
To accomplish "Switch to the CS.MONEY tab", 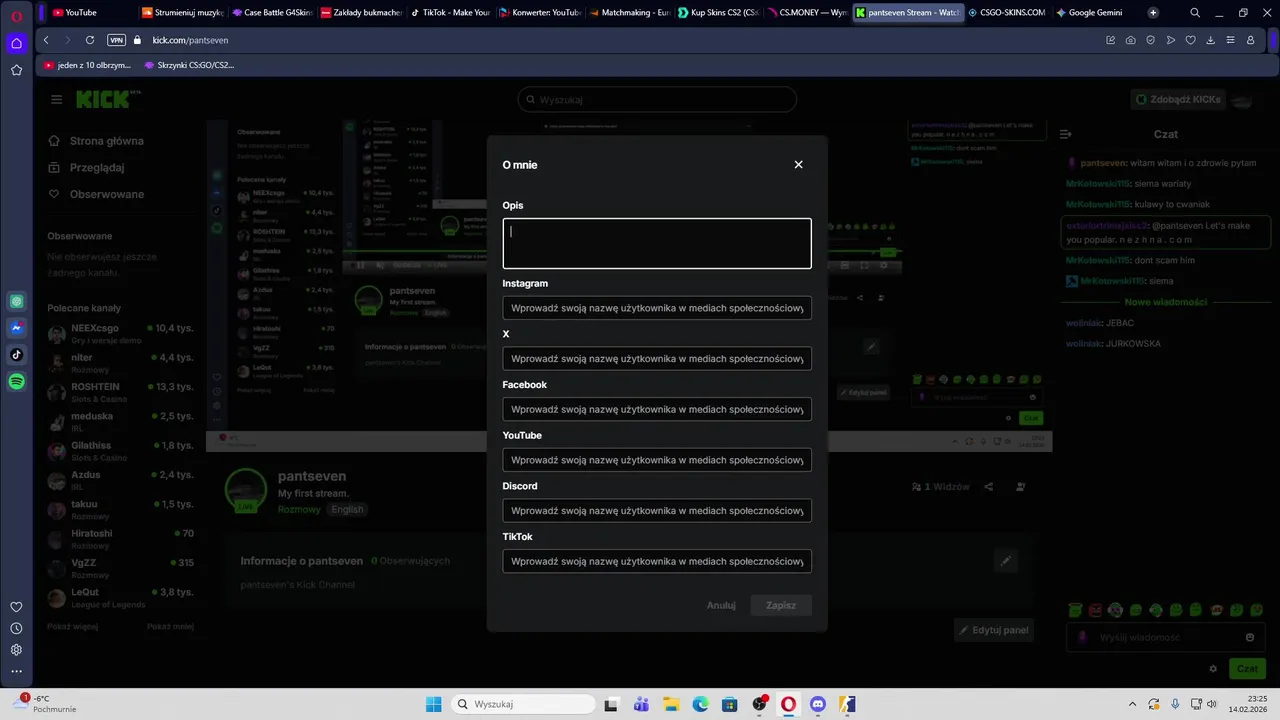I will tap(808, 13).
